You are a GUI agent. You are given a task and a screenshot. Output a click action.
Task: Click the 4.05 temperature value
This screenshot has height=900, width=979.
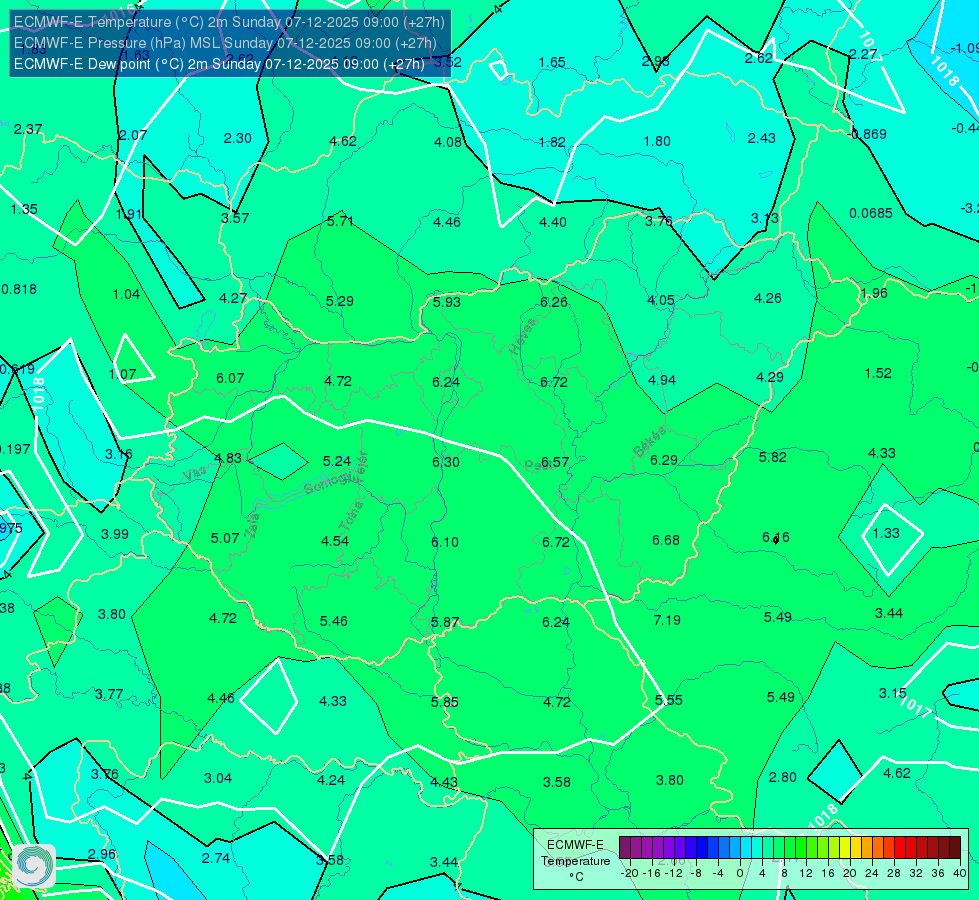click(x=661, y=300)
